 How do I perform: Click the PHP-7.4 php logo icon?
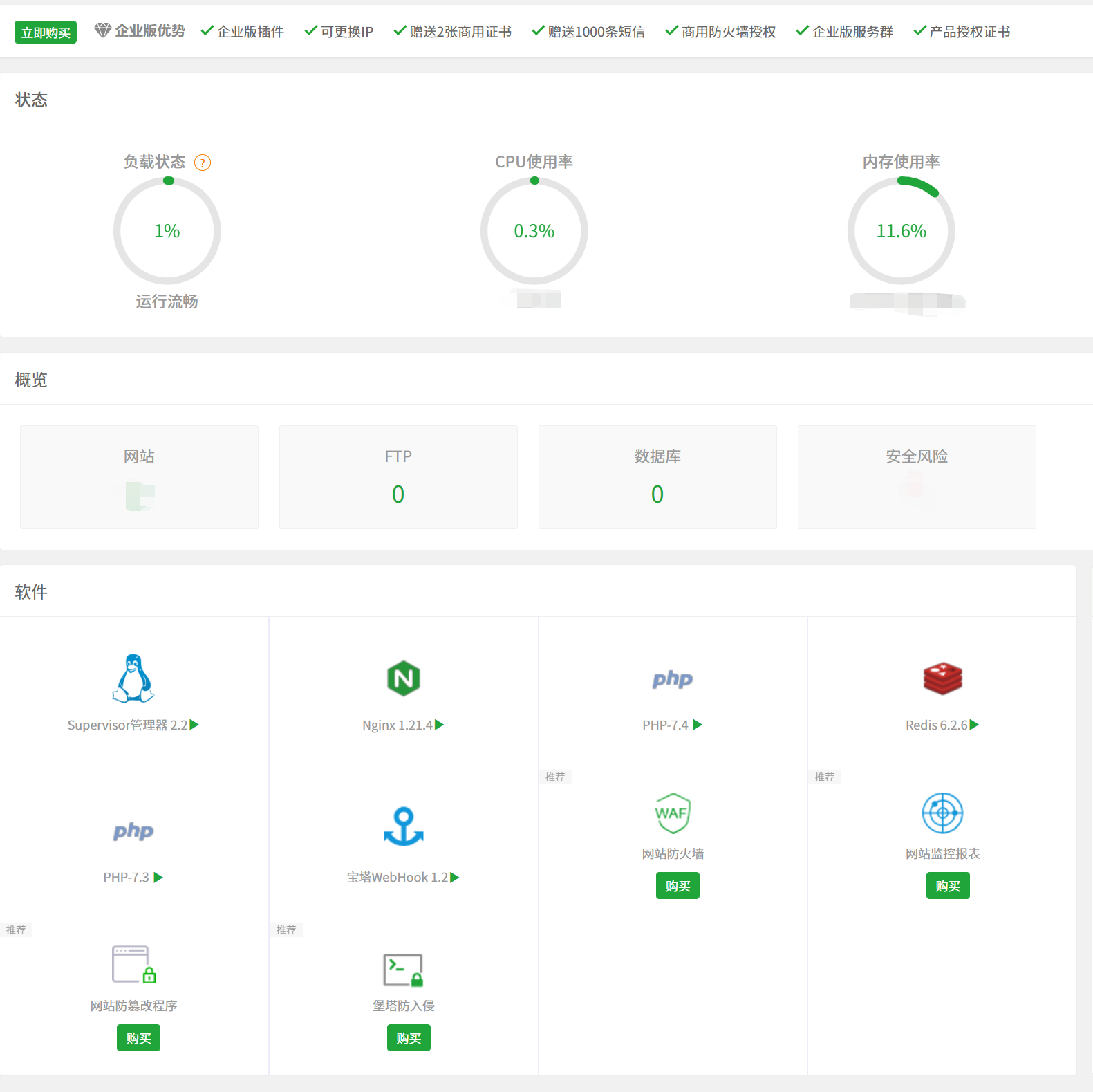(673, 679)
